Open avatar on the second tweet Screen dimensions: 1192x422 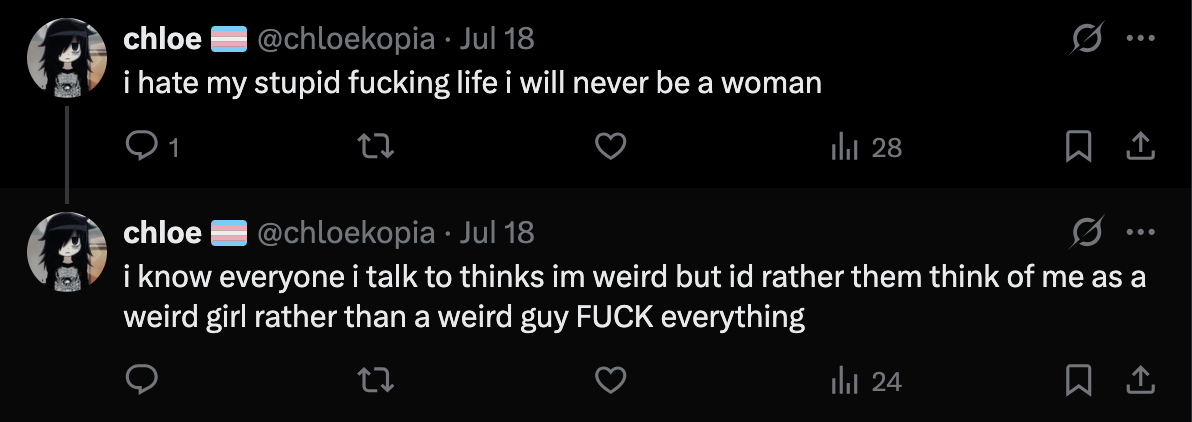tap(66, 251)
